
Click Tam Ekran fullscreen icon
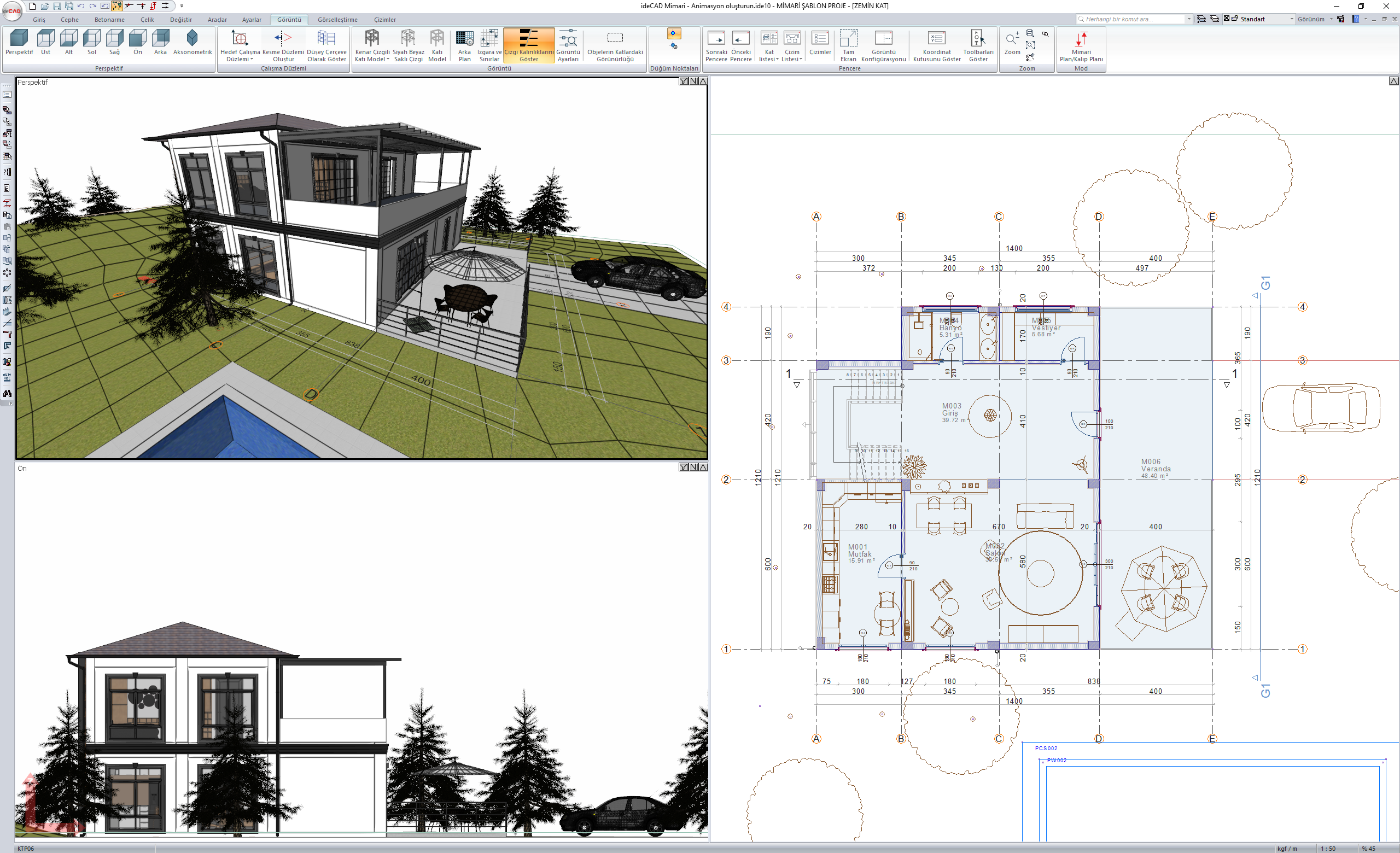pos(848,39)
